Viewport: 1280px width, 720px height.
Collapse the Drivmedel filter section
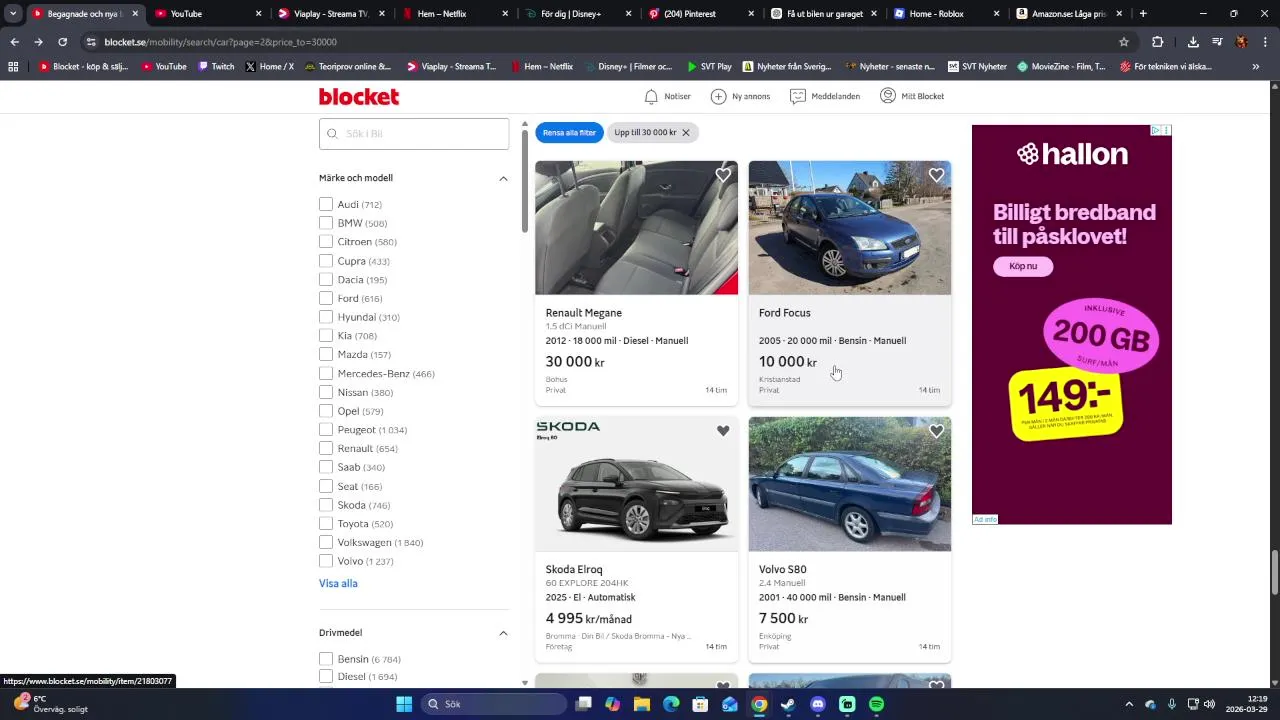coord(503,633)
